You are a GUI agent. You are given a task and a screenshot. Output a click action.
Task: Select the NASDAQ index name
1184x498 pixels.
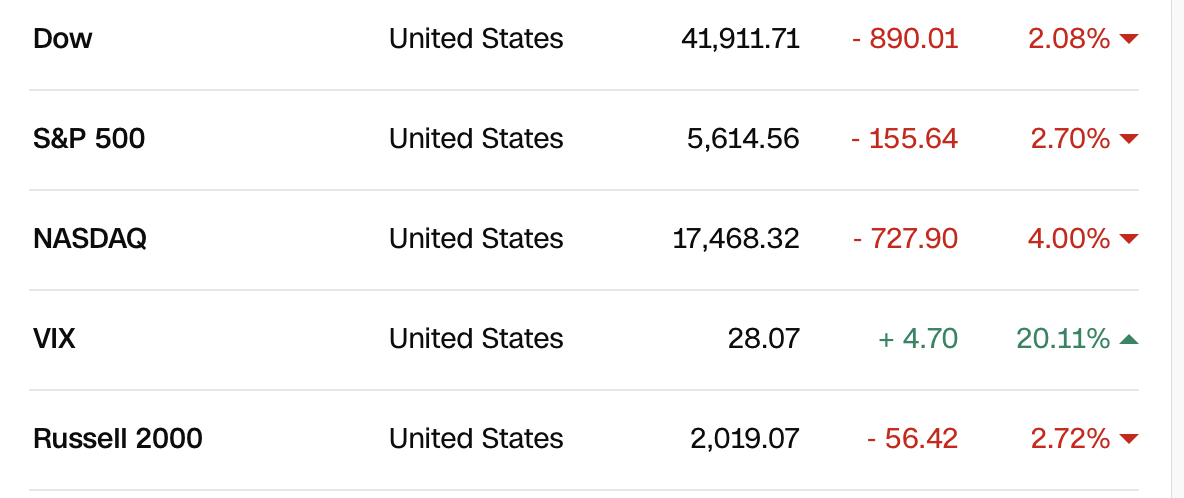pyautogui.click(x=90, y=239)
